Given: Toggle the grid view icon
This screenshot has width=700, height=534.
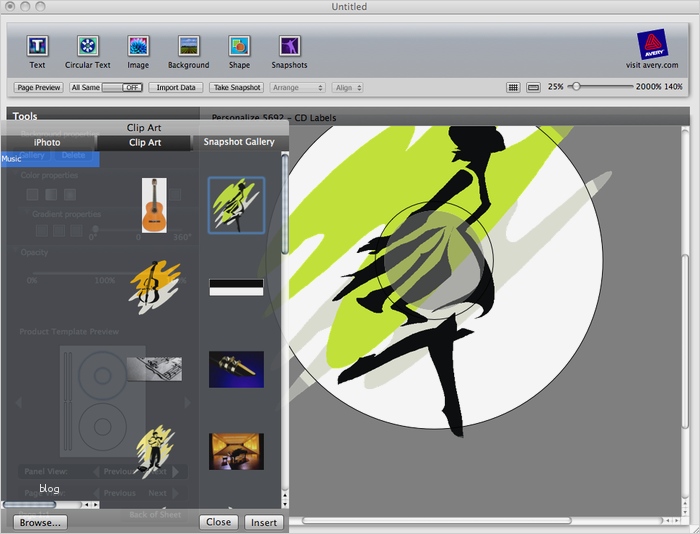Looking at the screenshot, I should 513,88.
